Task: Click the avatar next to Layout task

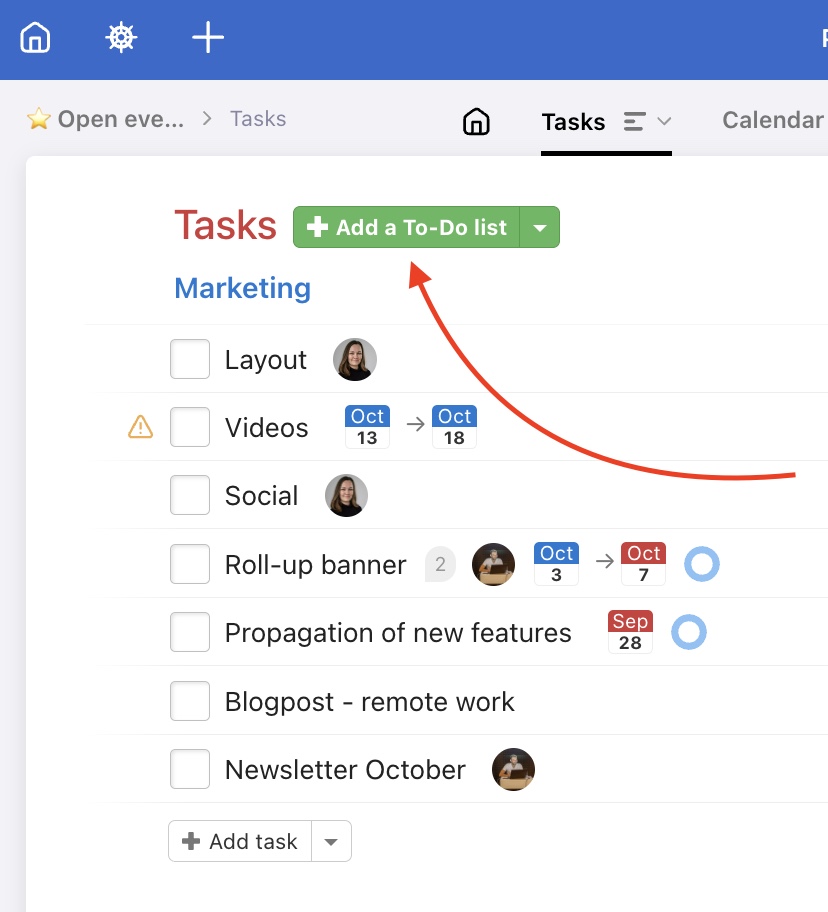Action: 355,359
